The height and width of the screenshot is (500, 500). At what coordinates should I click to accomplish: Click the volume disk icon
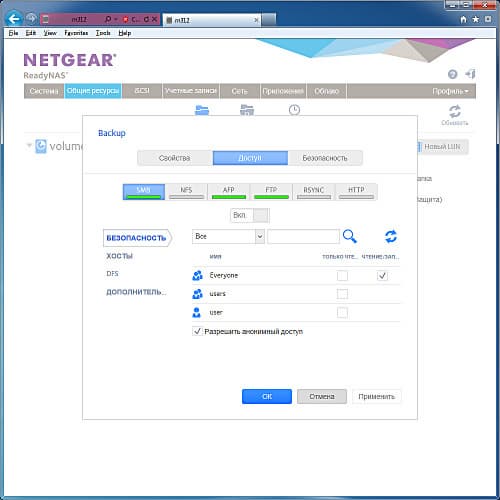tap(41, 146)
